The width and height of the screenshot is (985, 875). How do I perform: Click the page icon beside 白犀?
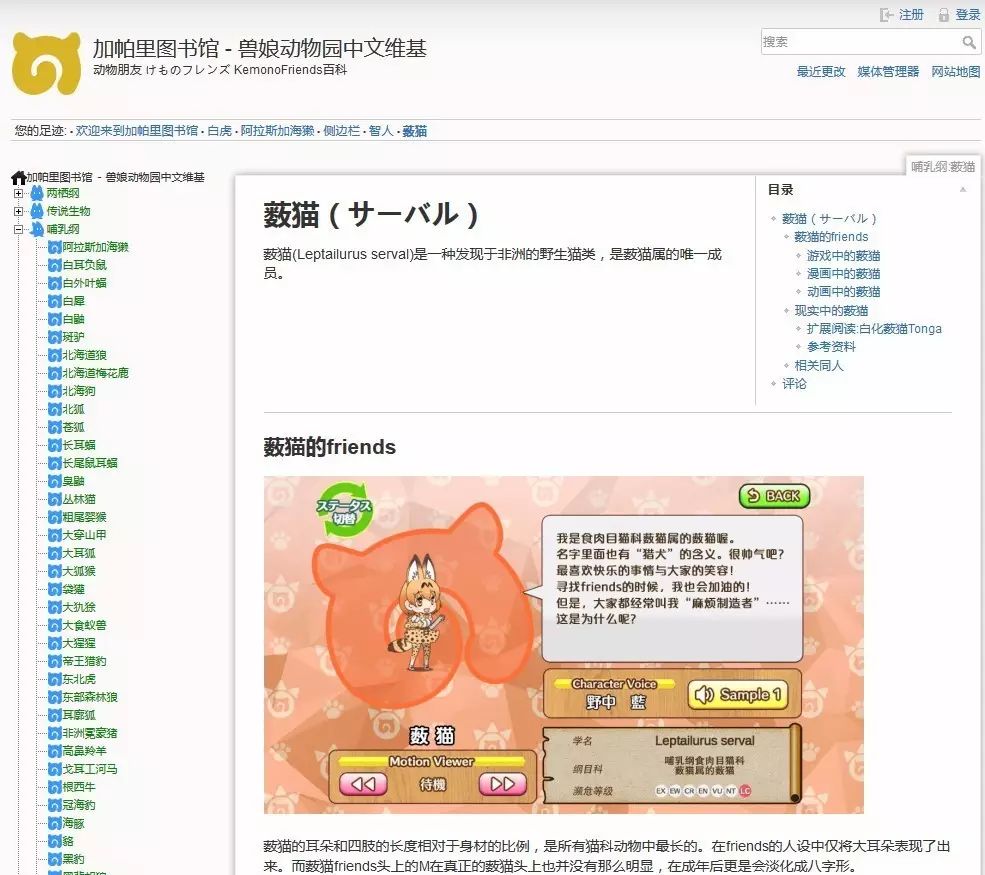click(55, 302)
